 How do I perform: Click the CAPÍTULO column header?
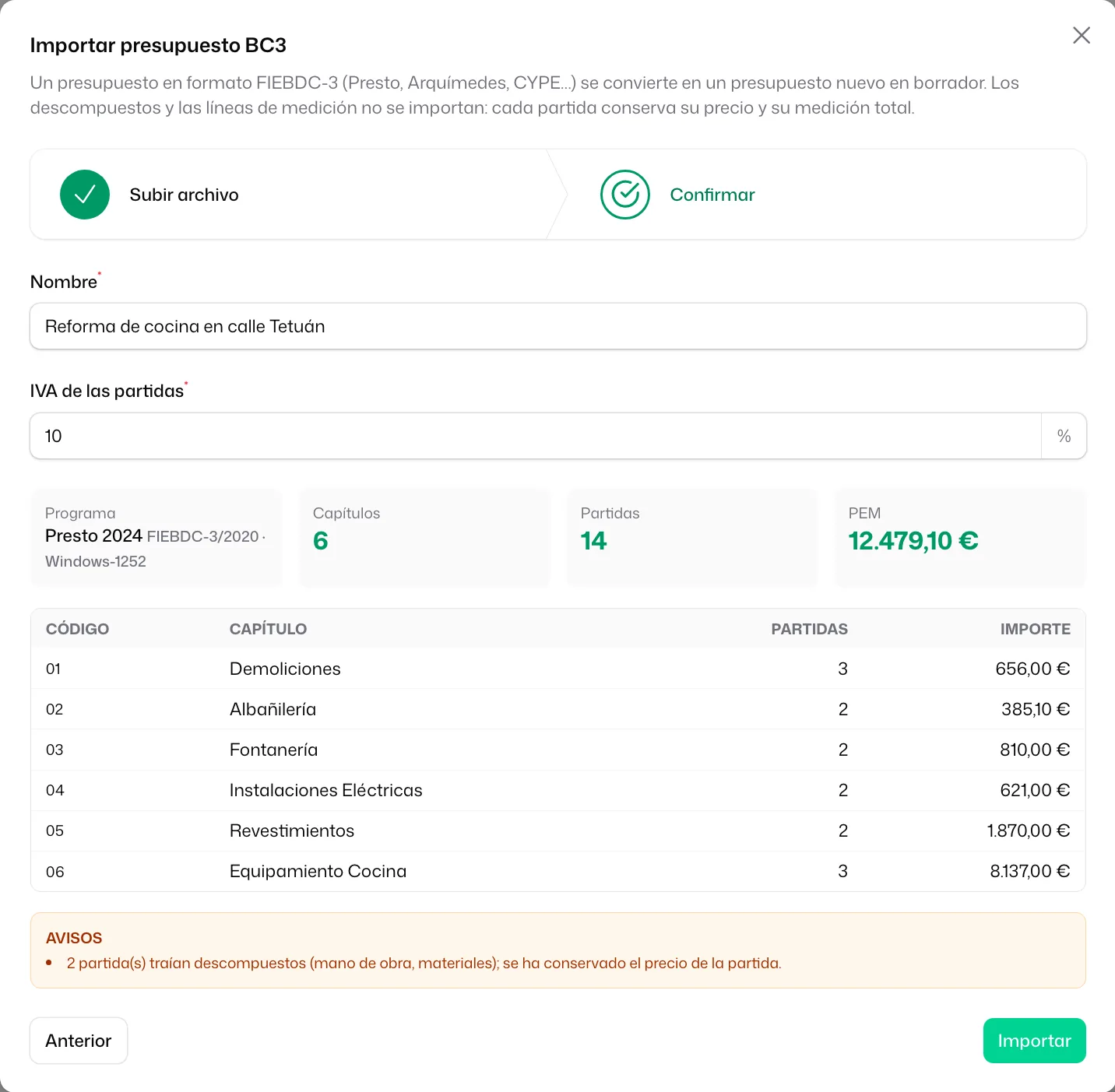pos(268,629)
